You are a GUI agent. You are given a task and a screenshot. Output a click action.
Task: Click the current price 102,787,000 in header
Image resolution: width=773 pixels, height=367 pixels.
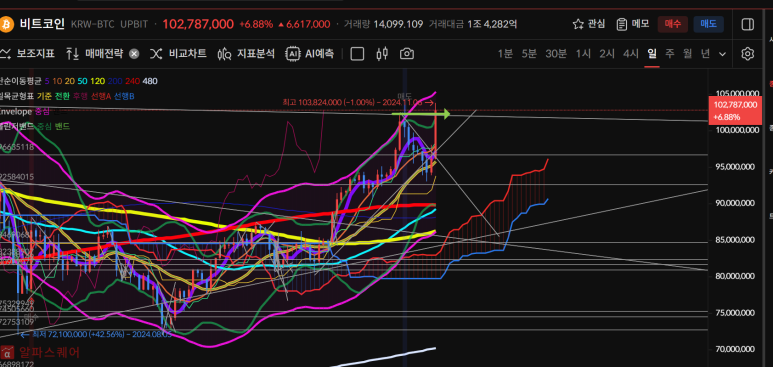[x=198, y=24]
